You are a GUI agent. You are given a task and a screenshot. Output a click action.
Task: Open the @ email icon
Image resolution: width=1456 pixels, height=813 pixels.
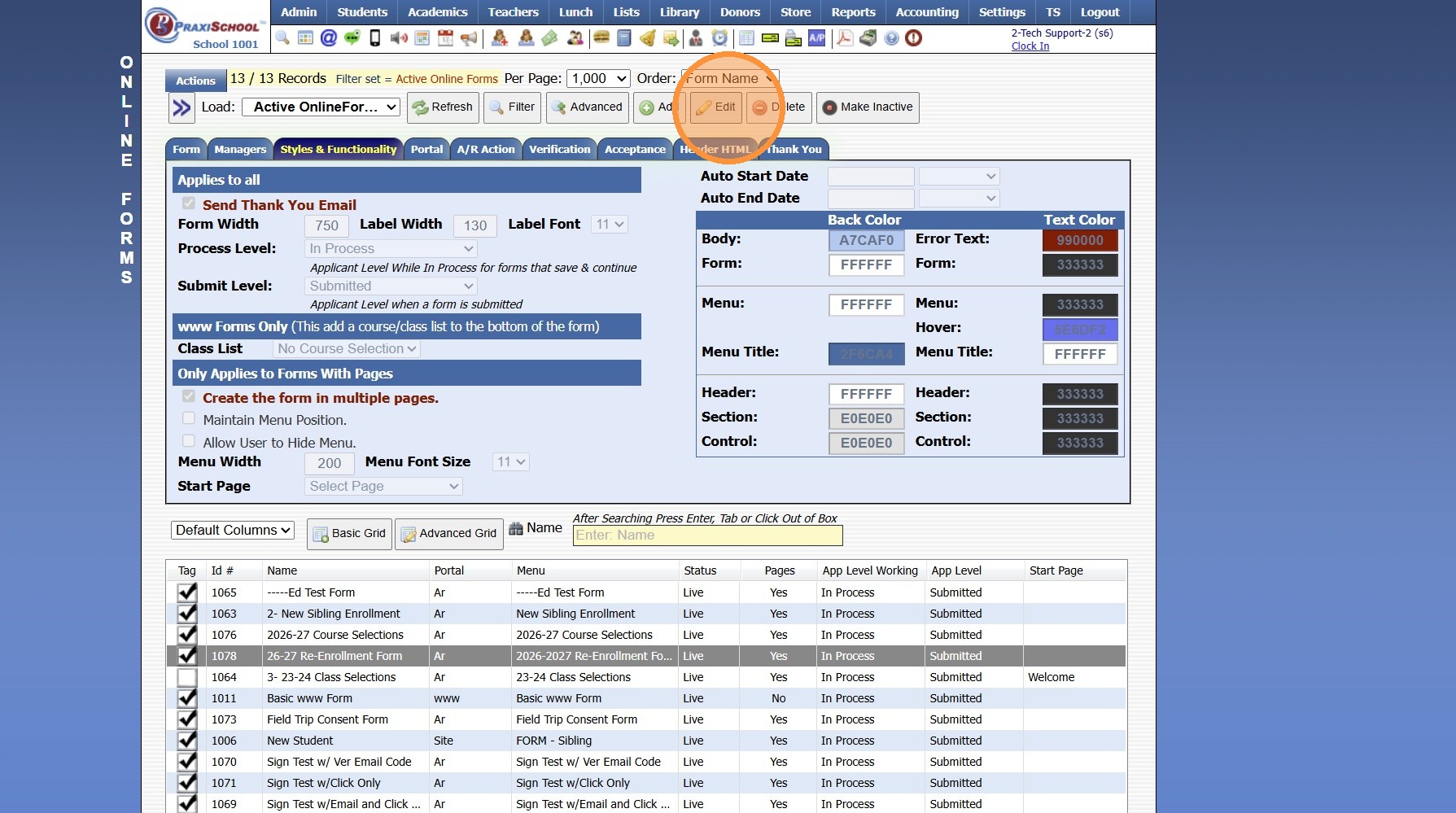pyautogui.click(x=328, y=38)
